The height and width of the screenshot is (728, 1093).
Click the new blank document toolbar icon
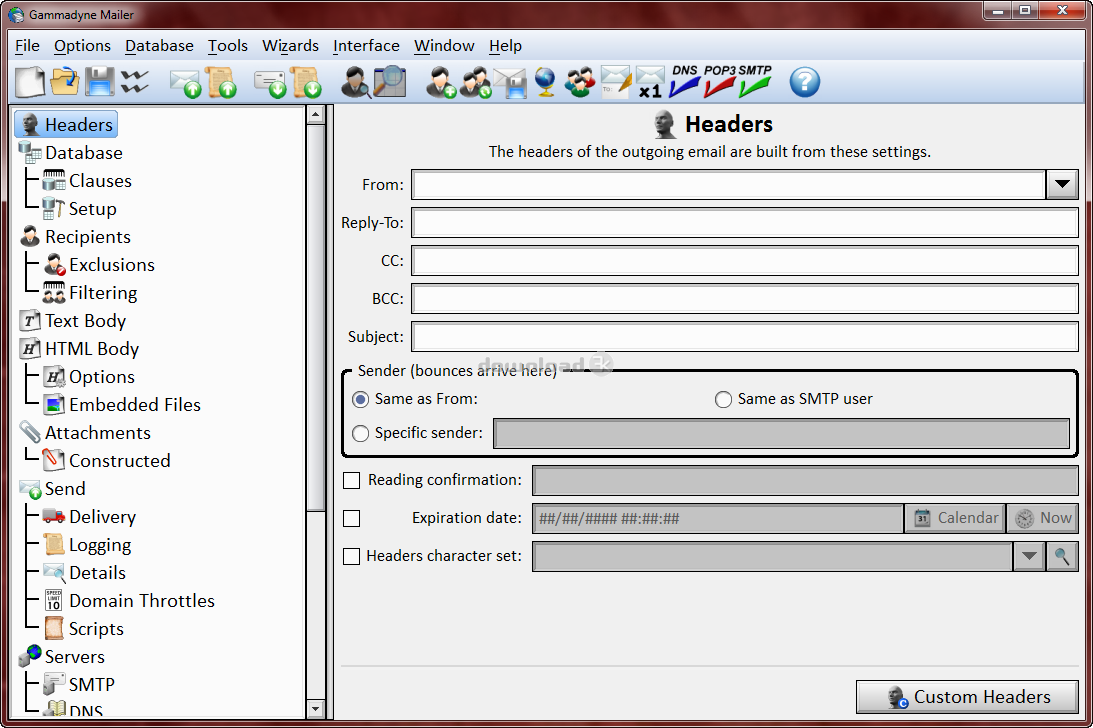coord(30,82)
